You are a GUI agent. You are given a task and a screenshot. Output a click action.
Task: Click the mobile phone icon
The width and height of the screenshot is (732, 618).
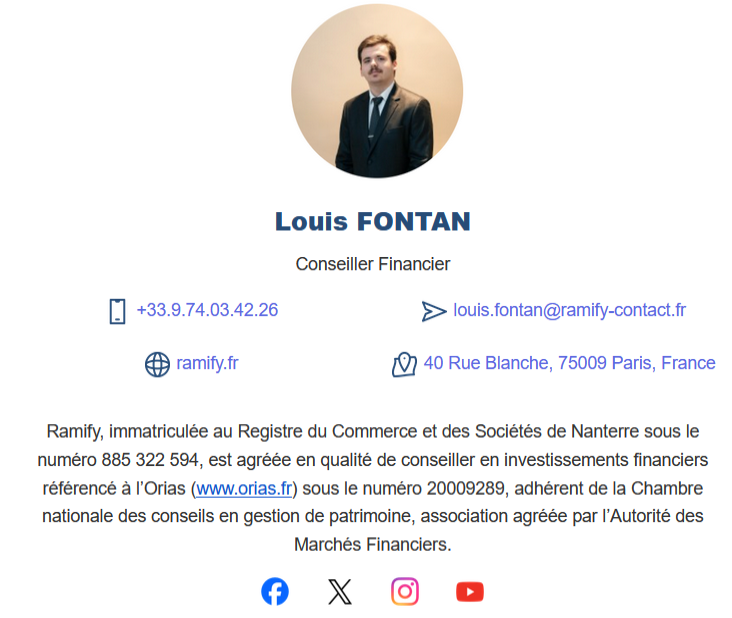117,311
